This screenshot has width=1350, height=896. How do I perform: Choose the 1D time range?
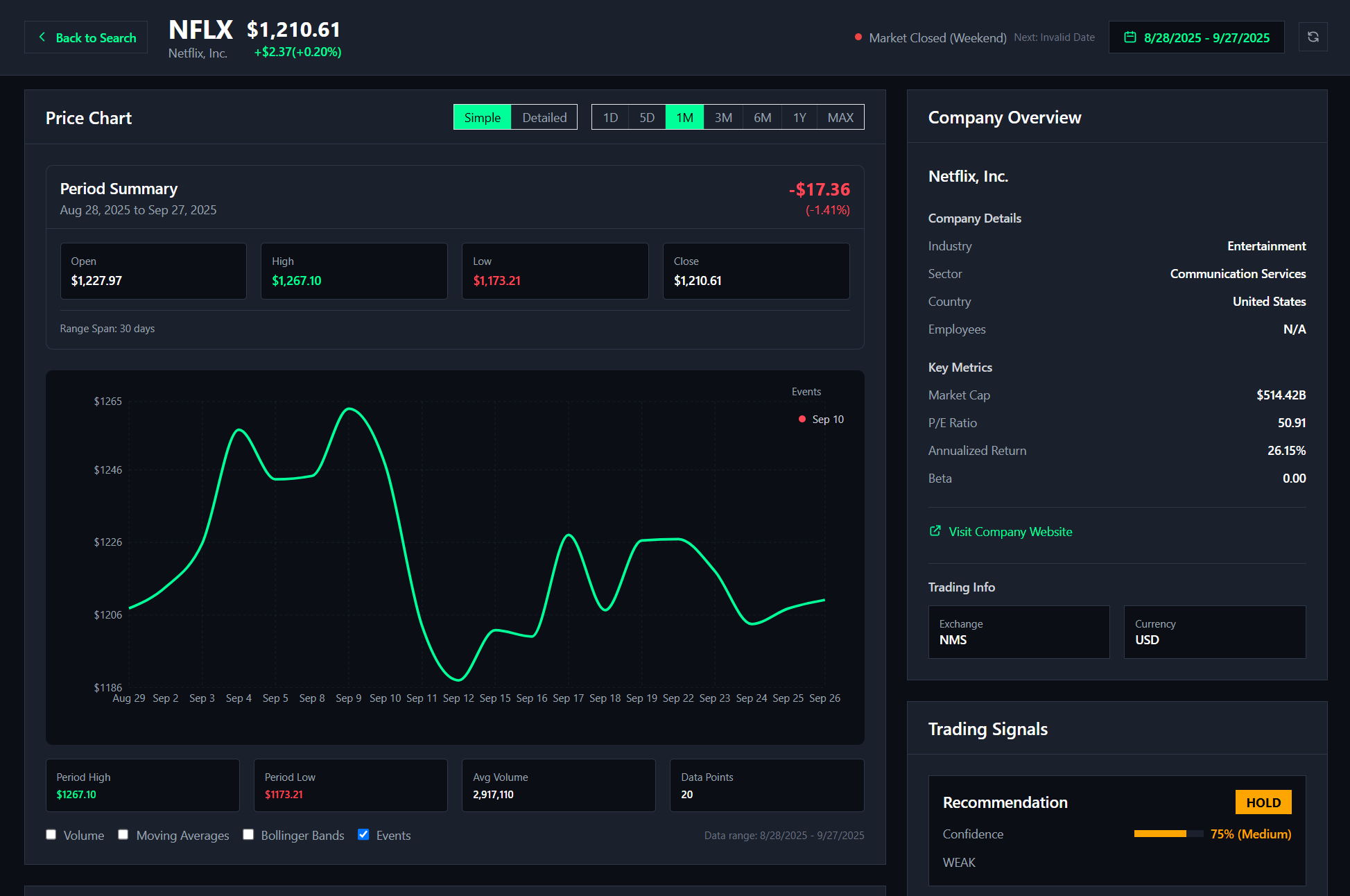(610, 117)
